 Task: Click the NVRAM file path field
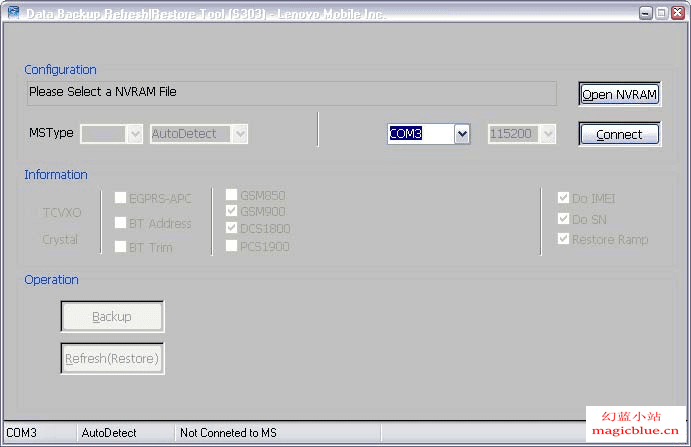(x=291, y=93)
